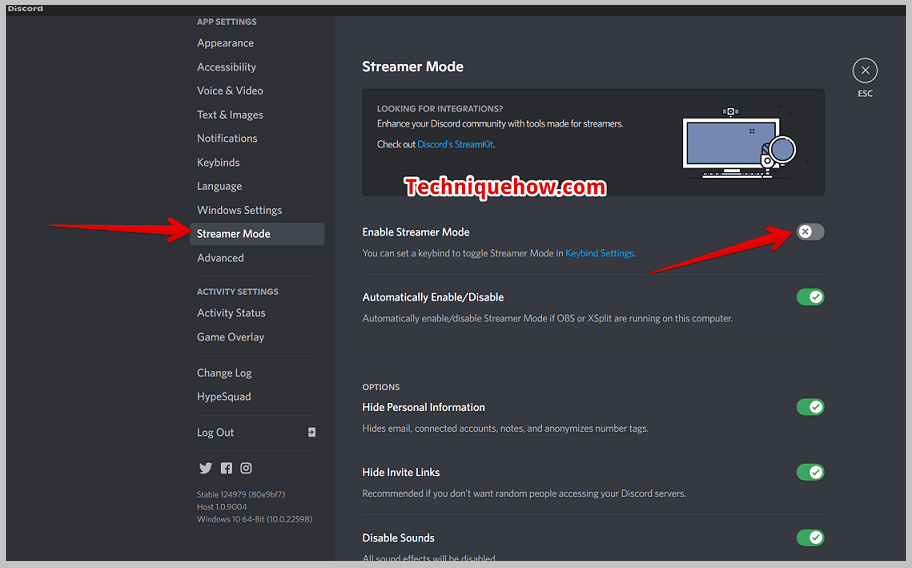Go to Voice & Video settings
The image size is (912, 568).
point(230,91)
